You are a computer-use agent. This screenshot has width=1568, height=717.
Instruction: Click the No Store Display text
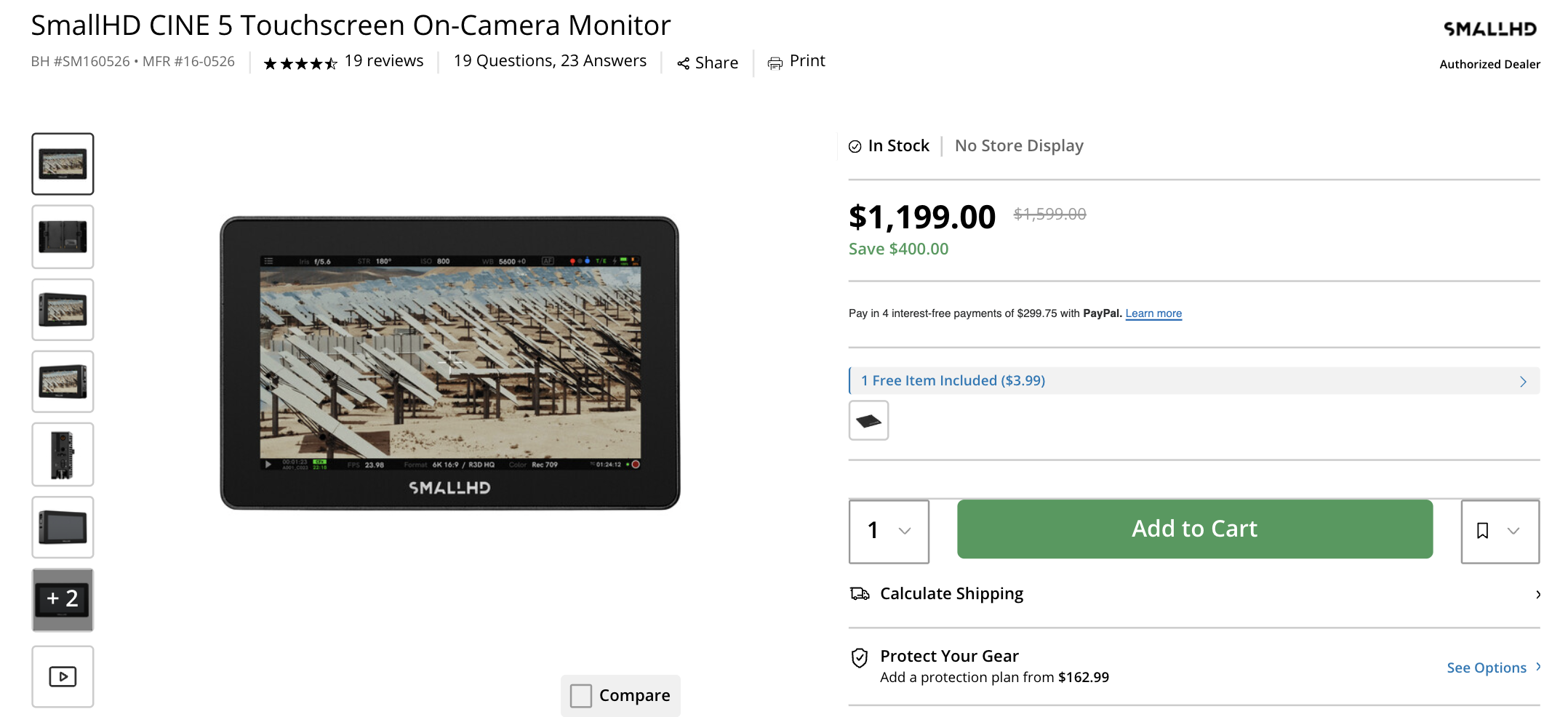point(1019,146)
